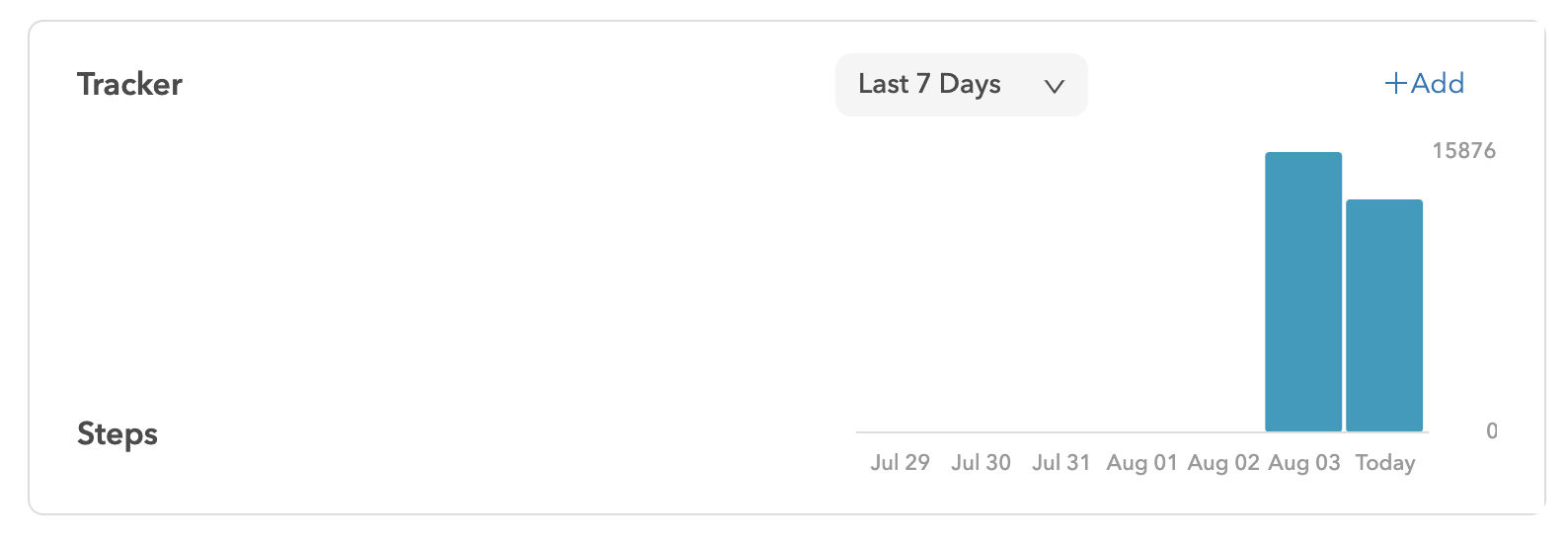Click the Jul 30 date label
Viewport: 1568px width, 541px height.
[x=980, y=462]
